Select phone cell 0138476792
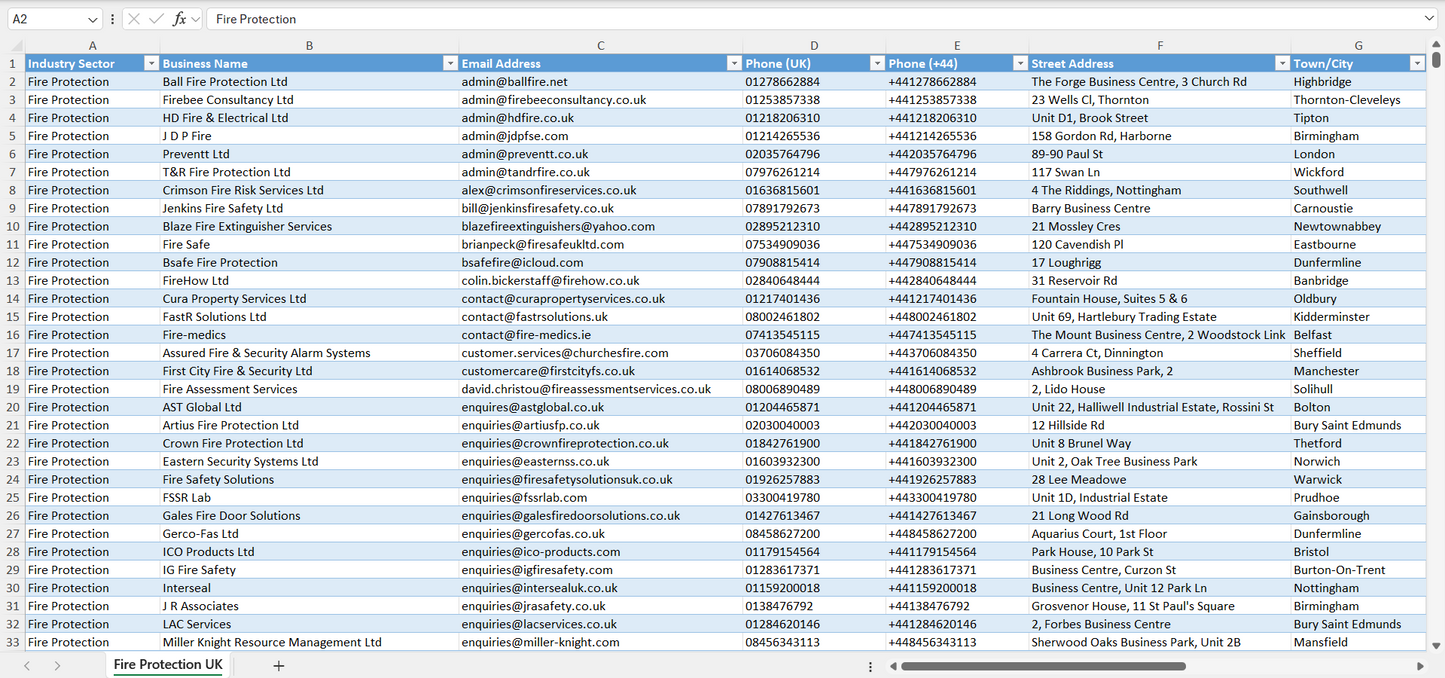 (x=815, y=606)
